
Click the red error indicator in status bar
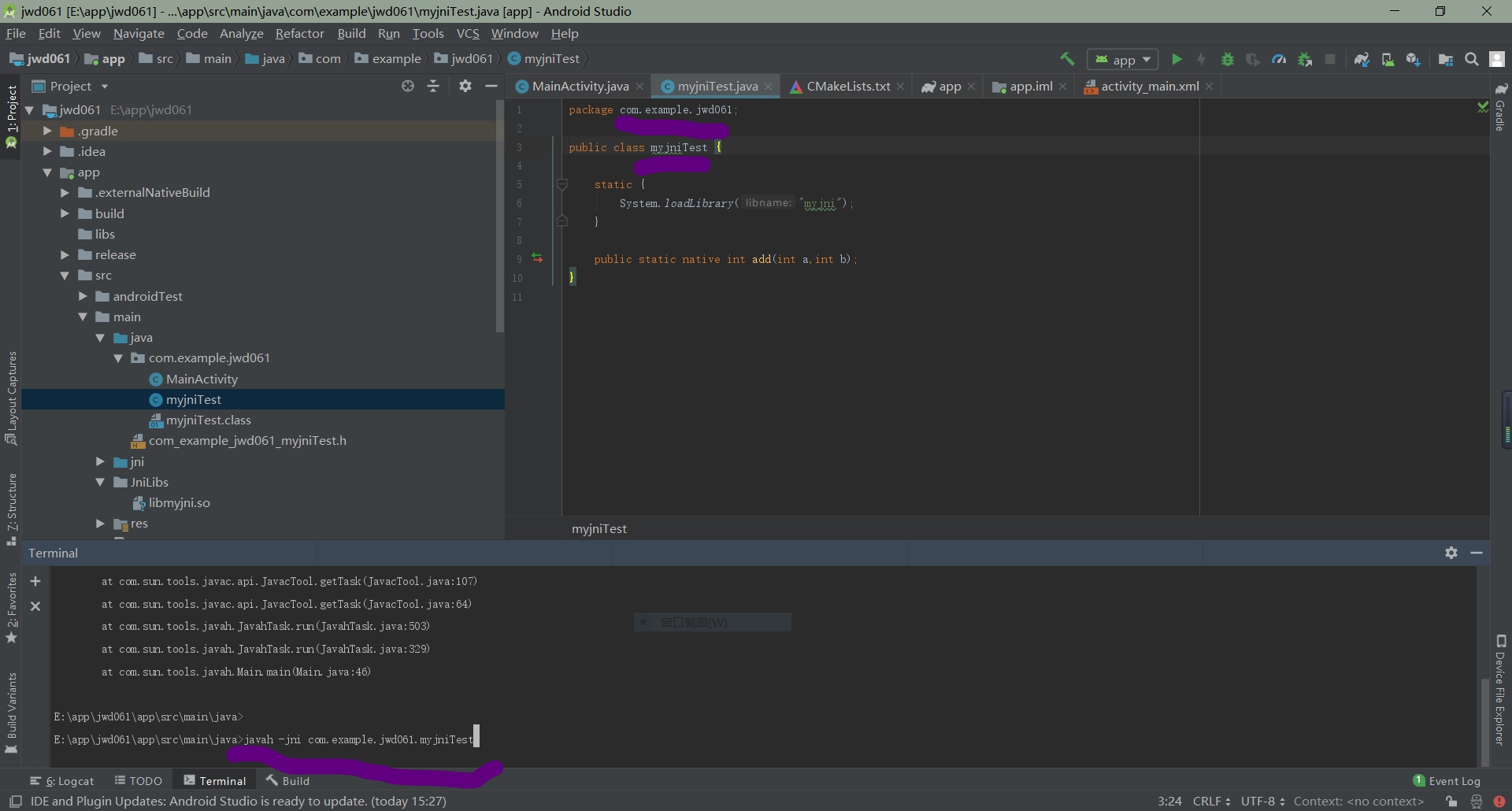[x=1499, y=802]
